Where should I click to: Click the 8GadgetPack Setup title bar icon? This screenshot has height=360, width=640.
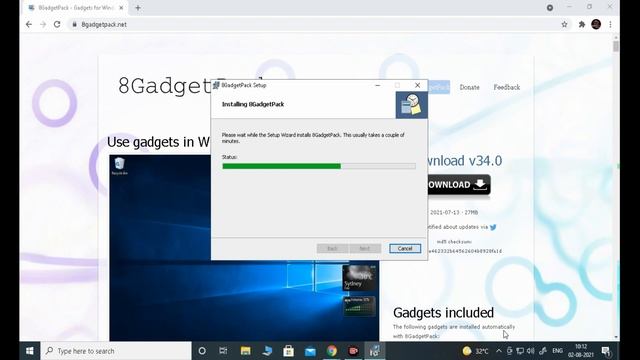(x=216, y=85)
